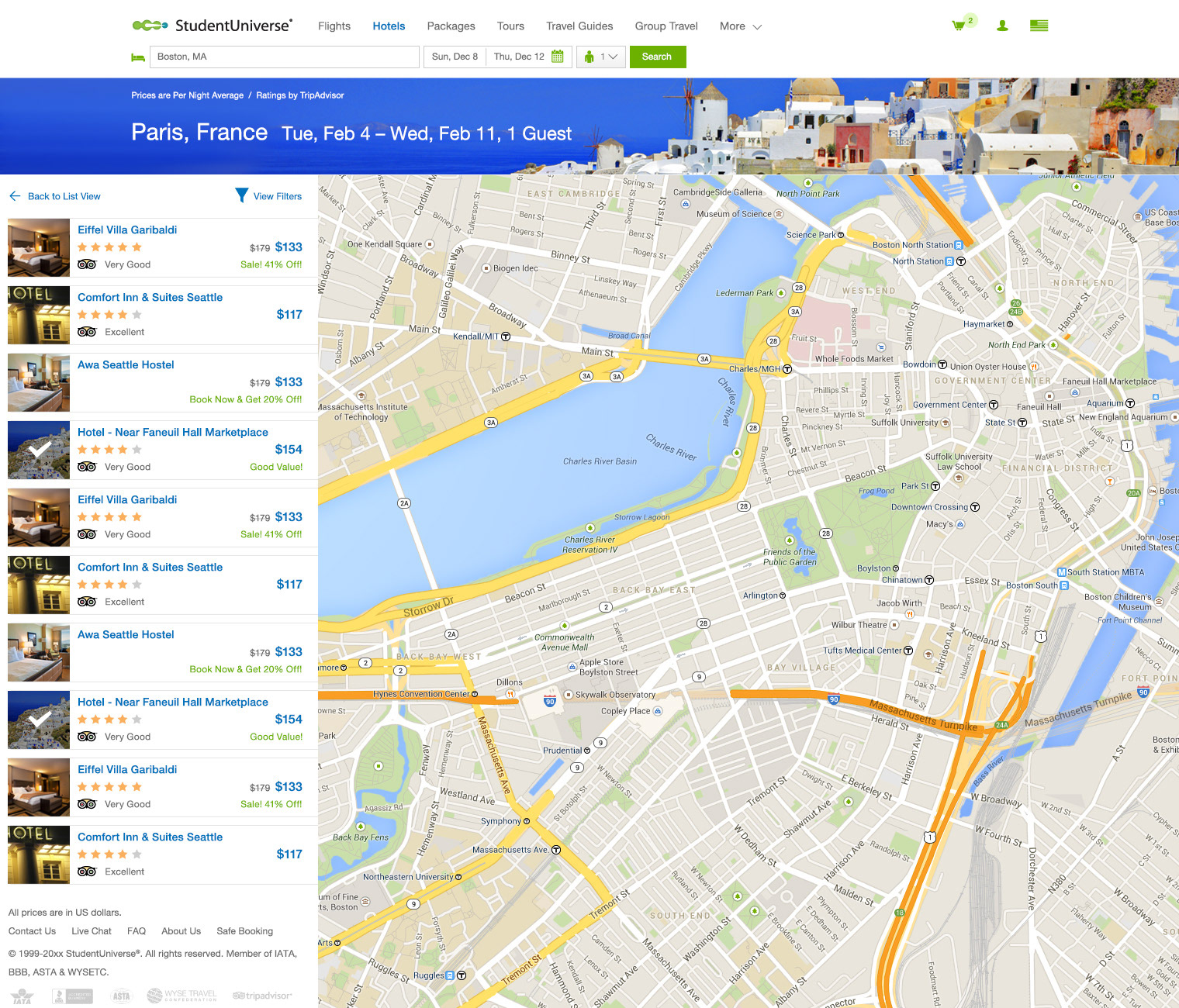Open the Group Travel tab
Image resolution: width=1179 pixels, height=1008 pixels.
click(666, 26)
